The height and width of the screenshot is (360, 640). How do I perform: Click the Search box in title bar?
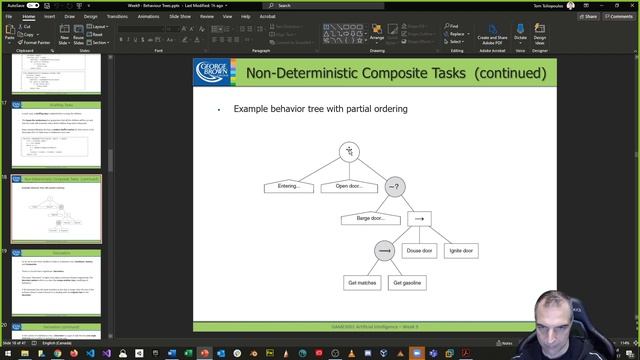point(324,6)
